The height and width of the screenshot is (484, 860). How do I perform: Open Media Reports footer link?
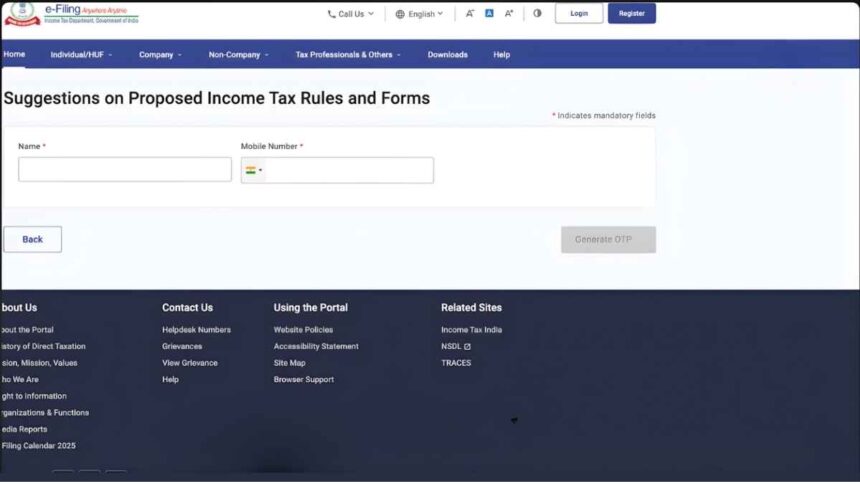(x=24, y=429)
